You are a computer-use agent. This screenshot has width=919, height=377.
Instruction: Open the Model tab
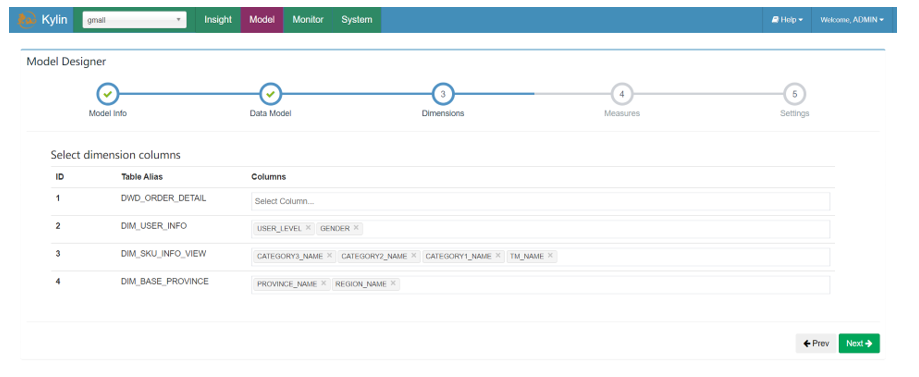(x=262, y=20)
